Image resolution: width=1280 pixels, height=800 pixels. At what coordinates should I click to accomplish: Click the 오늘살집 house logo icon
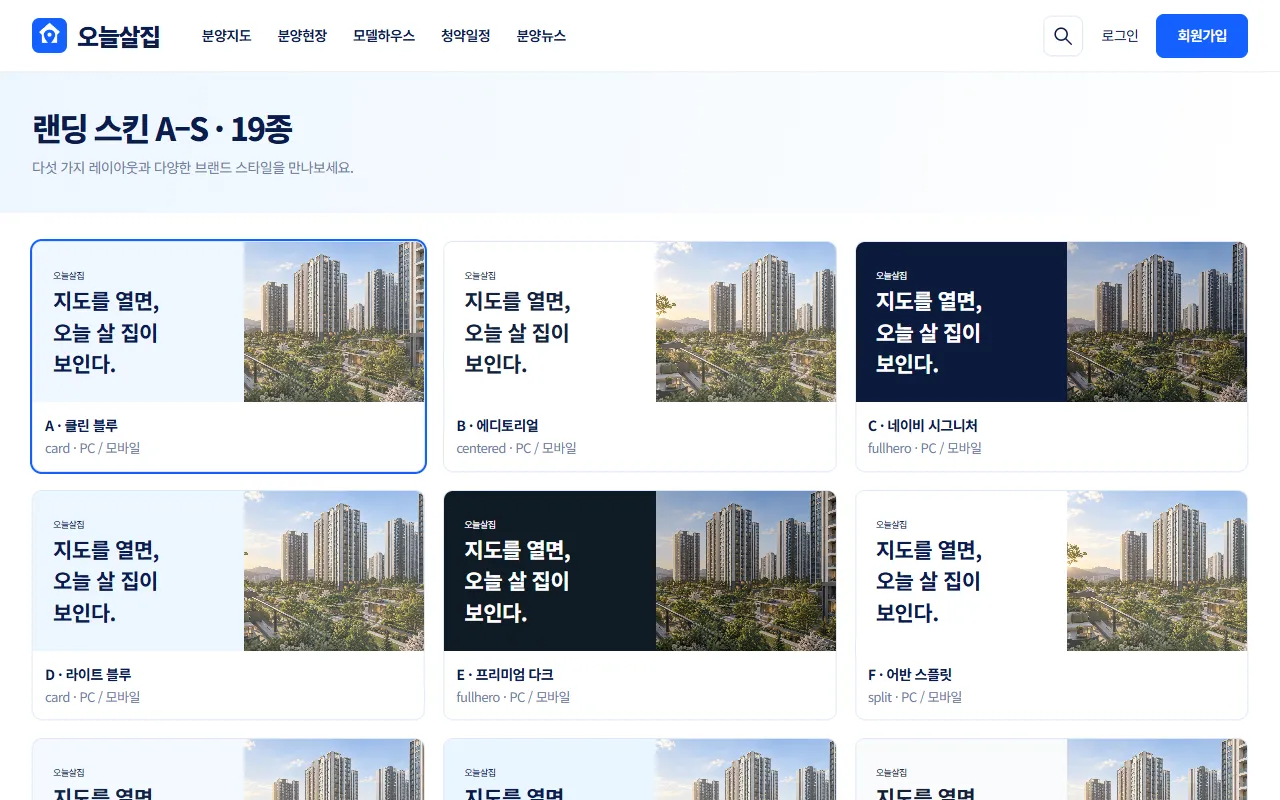point(49,36)
